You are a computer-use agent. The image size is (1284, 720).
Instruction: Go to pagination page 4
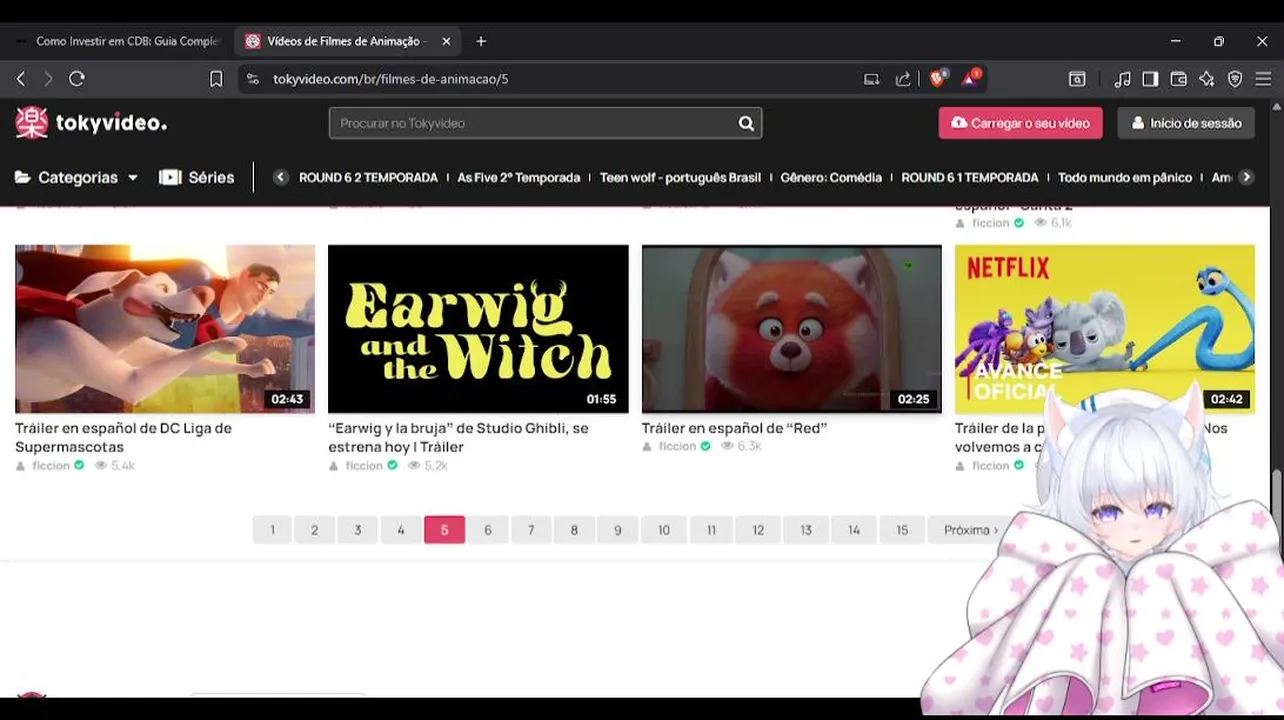(x=401, y=530)
